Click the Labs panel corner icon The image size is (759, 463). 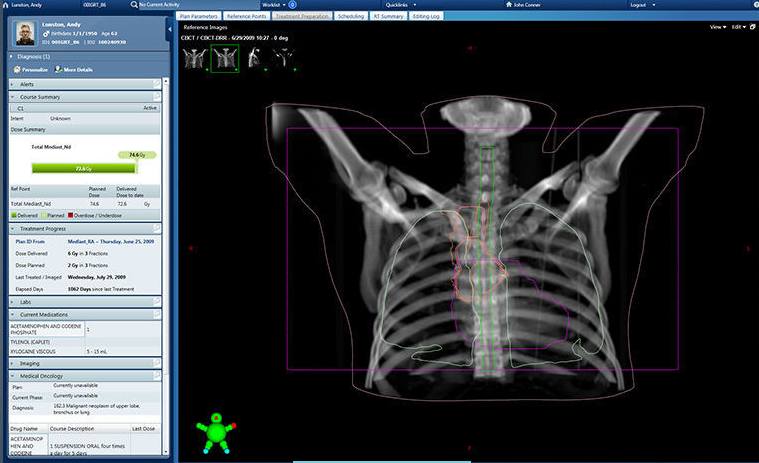coord(156,302)
